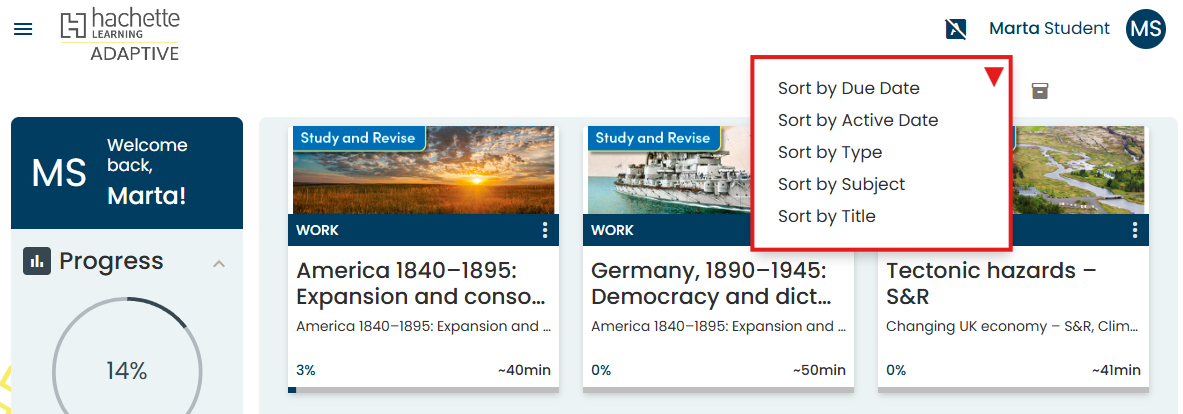Viewport: 1183px width, 414px height.
Task: Collapse the Progress section chevron
Action: point(219,264)
